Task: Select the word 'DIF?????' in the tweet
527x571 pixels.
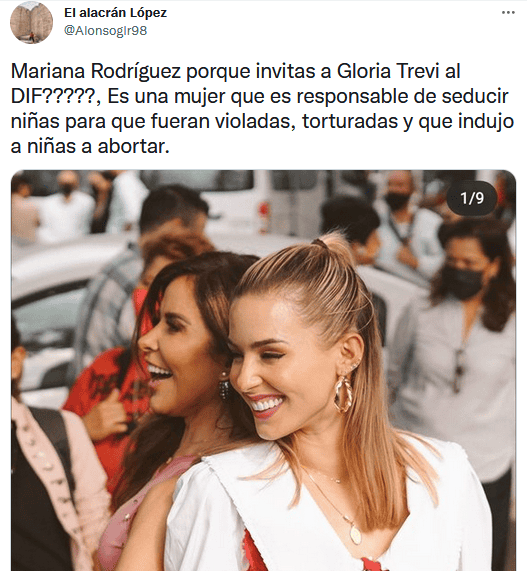Action: tap(56, 97)
